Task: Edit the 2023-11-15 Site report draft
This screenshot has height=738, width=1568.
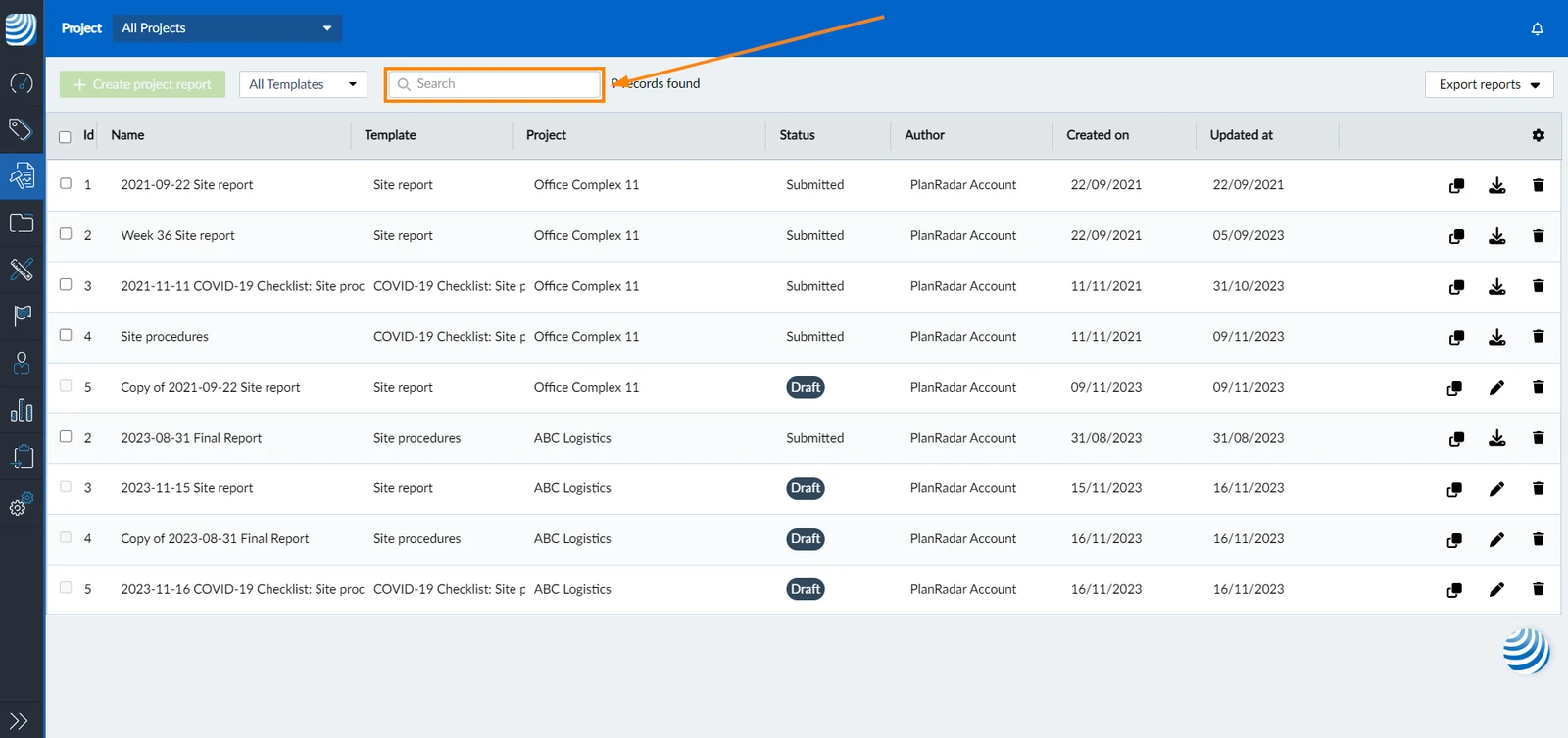Action: (1496, 488)
